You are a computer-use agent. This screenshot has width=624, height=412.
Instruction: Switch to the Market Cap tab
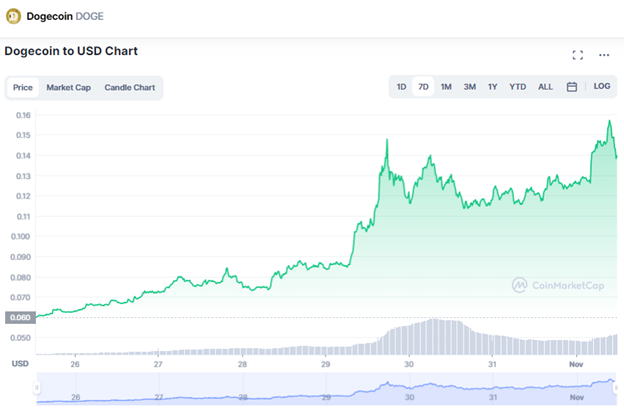point(68,88)
